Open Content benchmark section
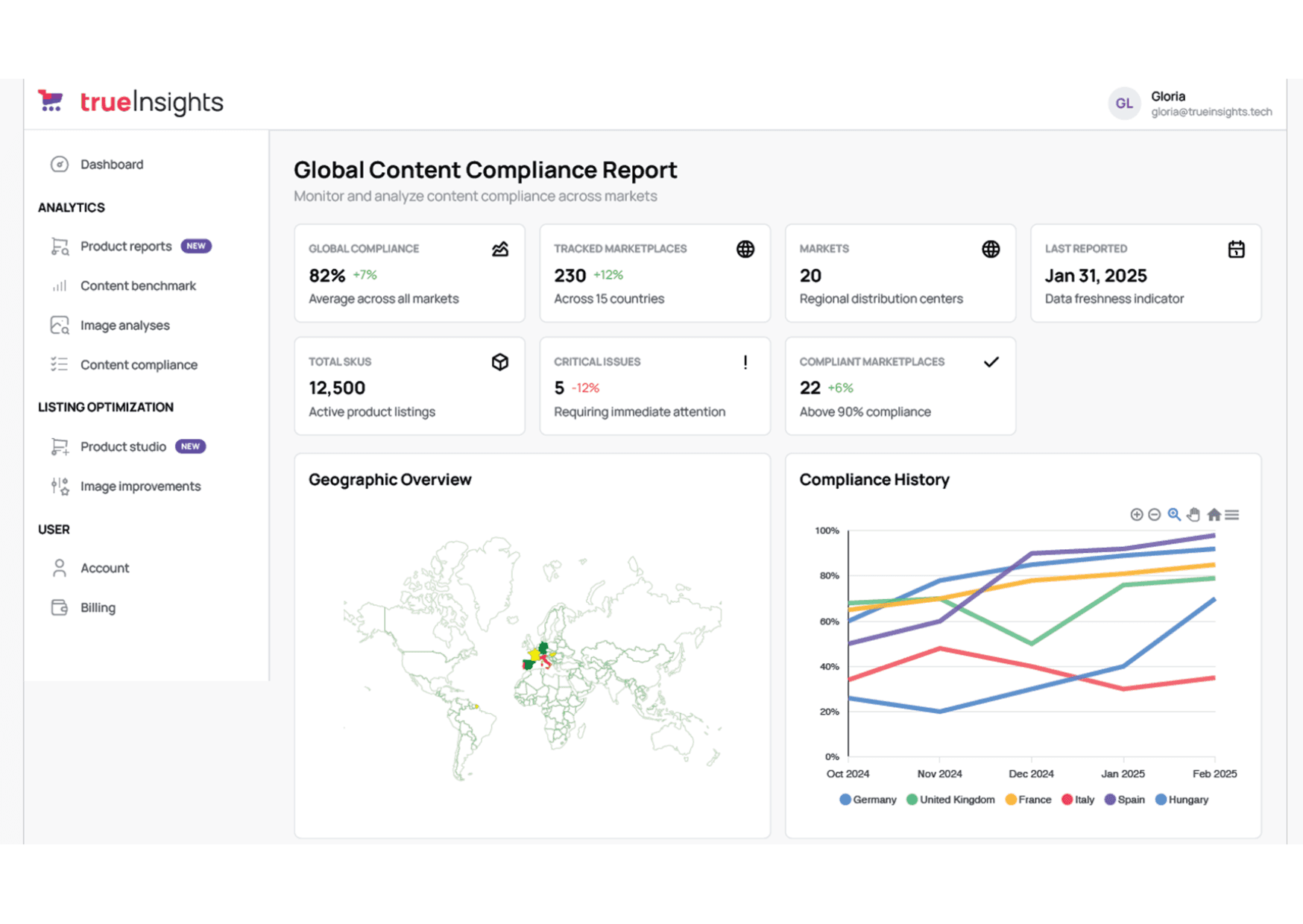Viewport: 1303px width, 924px height. (138, 286)
